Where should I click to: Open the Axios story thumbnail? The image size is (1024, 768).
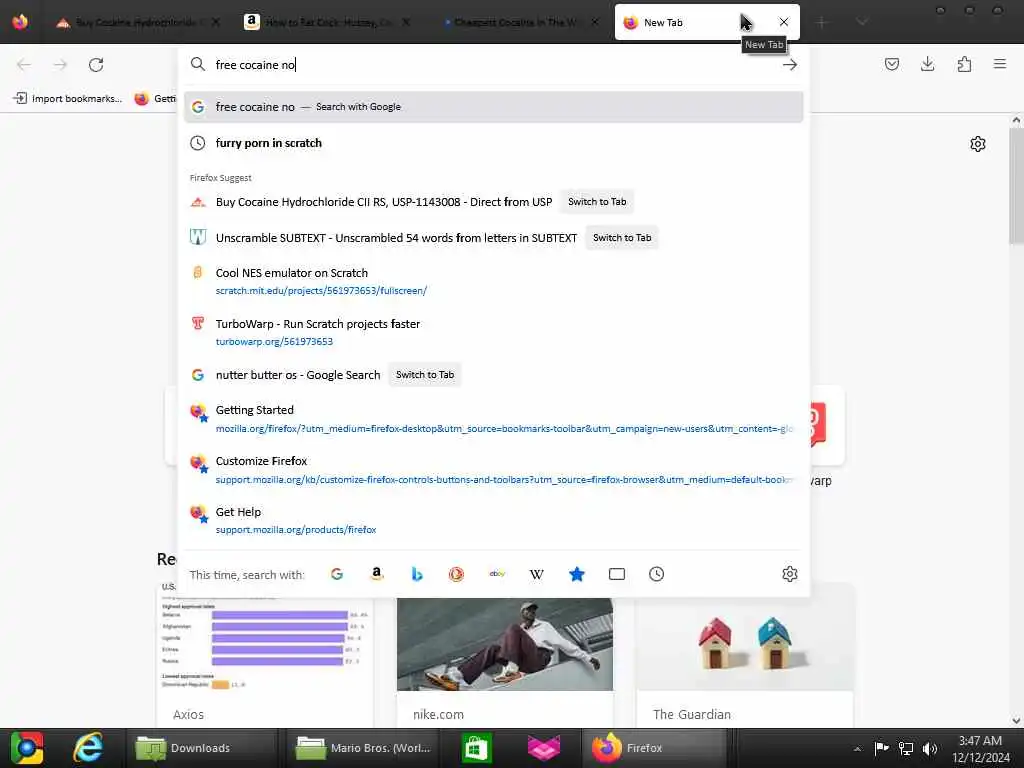point(265,643)
